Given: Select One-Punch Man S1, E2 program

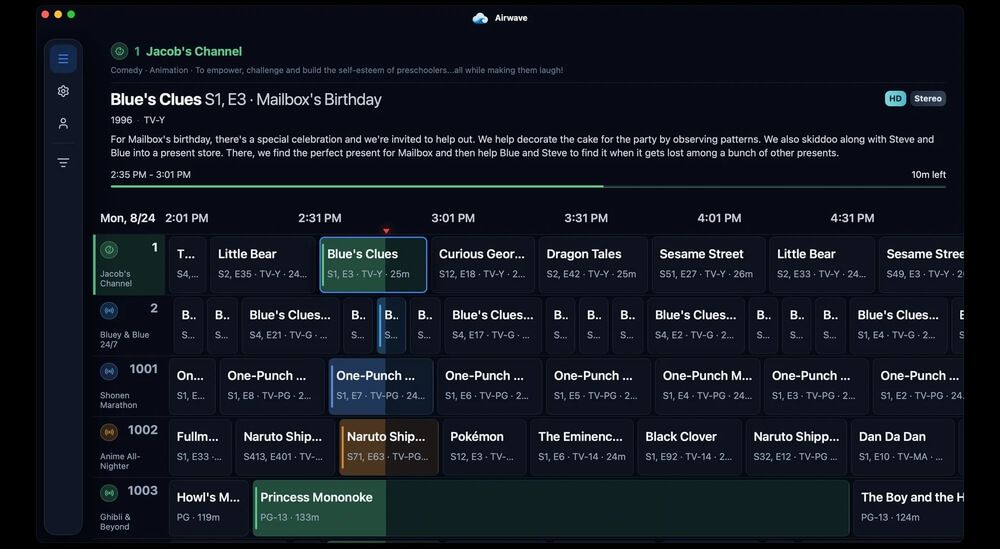Looking at the screenshot, I should pos(918,386).
